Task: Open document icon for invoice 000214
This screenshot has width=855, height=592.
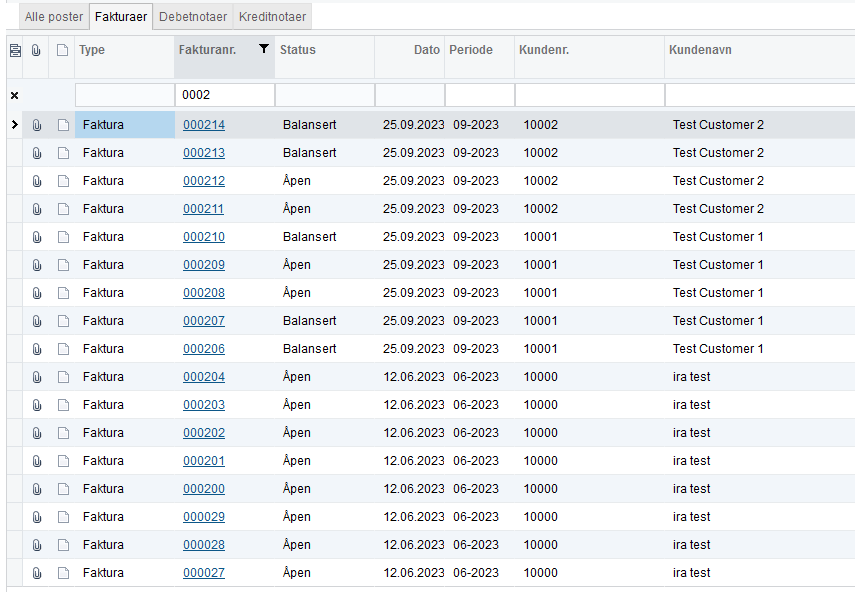Action: tap(63, 125)
